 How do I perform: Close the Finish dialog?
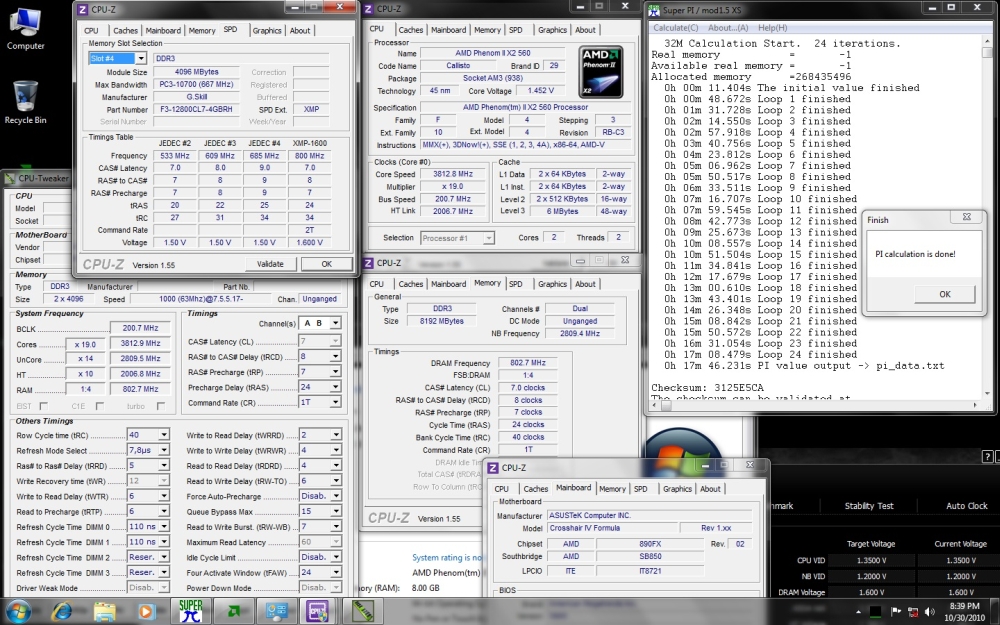click(966, 217)
